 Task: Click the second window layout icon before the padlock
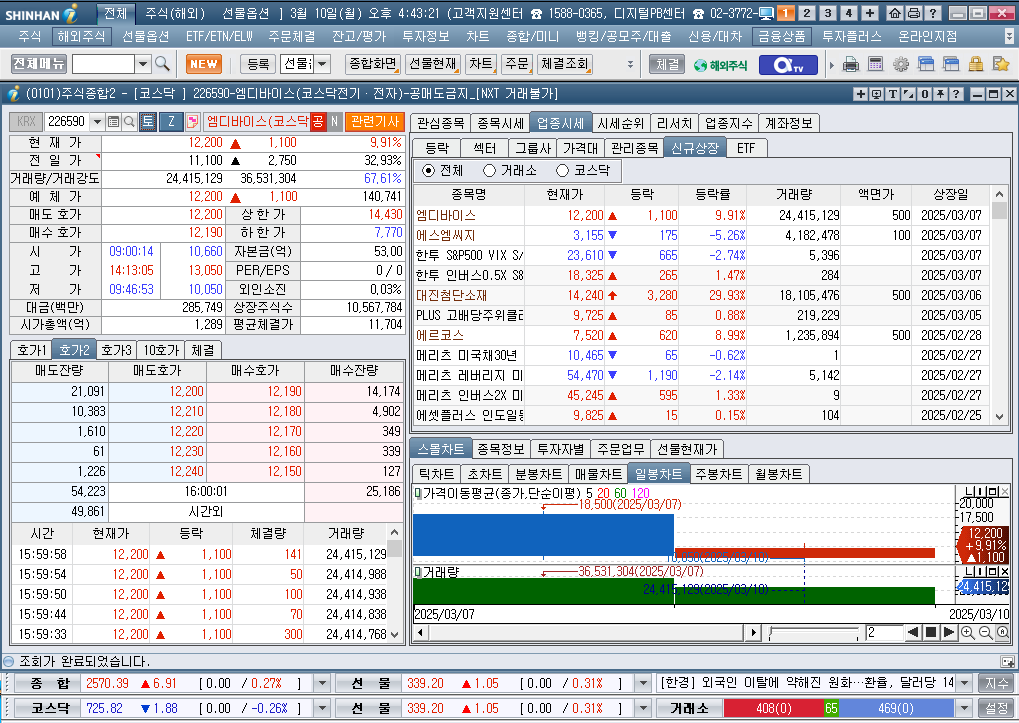950,64
